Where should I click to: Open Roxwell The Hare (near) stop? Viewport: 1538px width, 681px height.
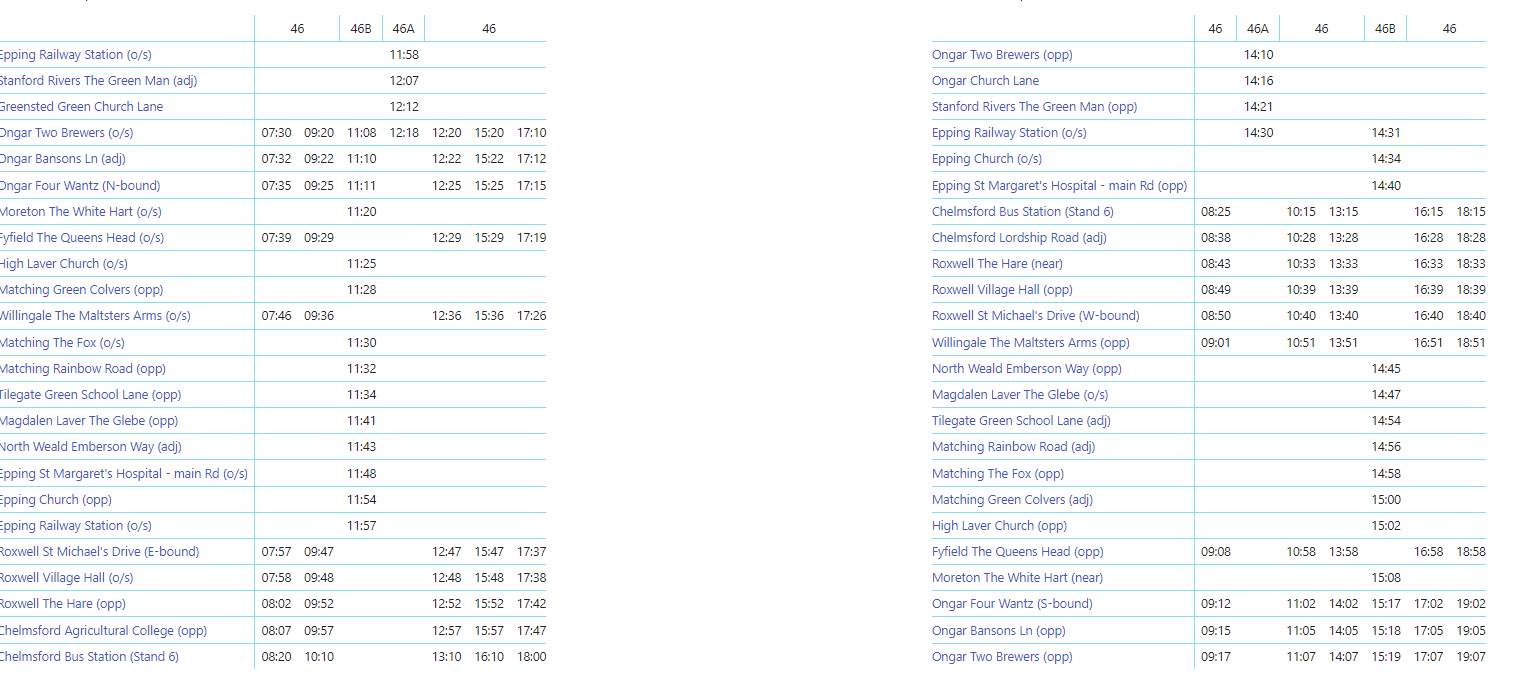[997, 264]
